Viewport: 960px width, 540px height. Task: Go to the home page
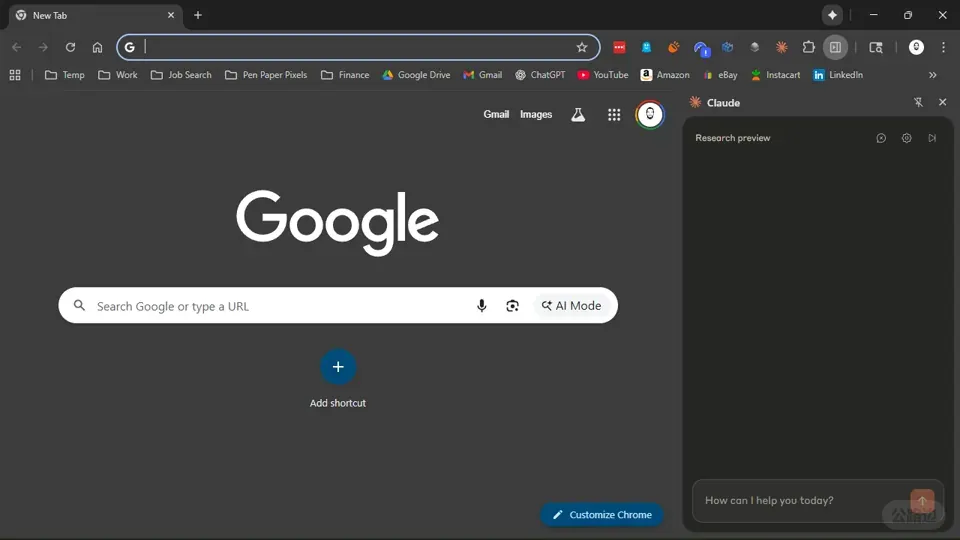tap(97, 47)
